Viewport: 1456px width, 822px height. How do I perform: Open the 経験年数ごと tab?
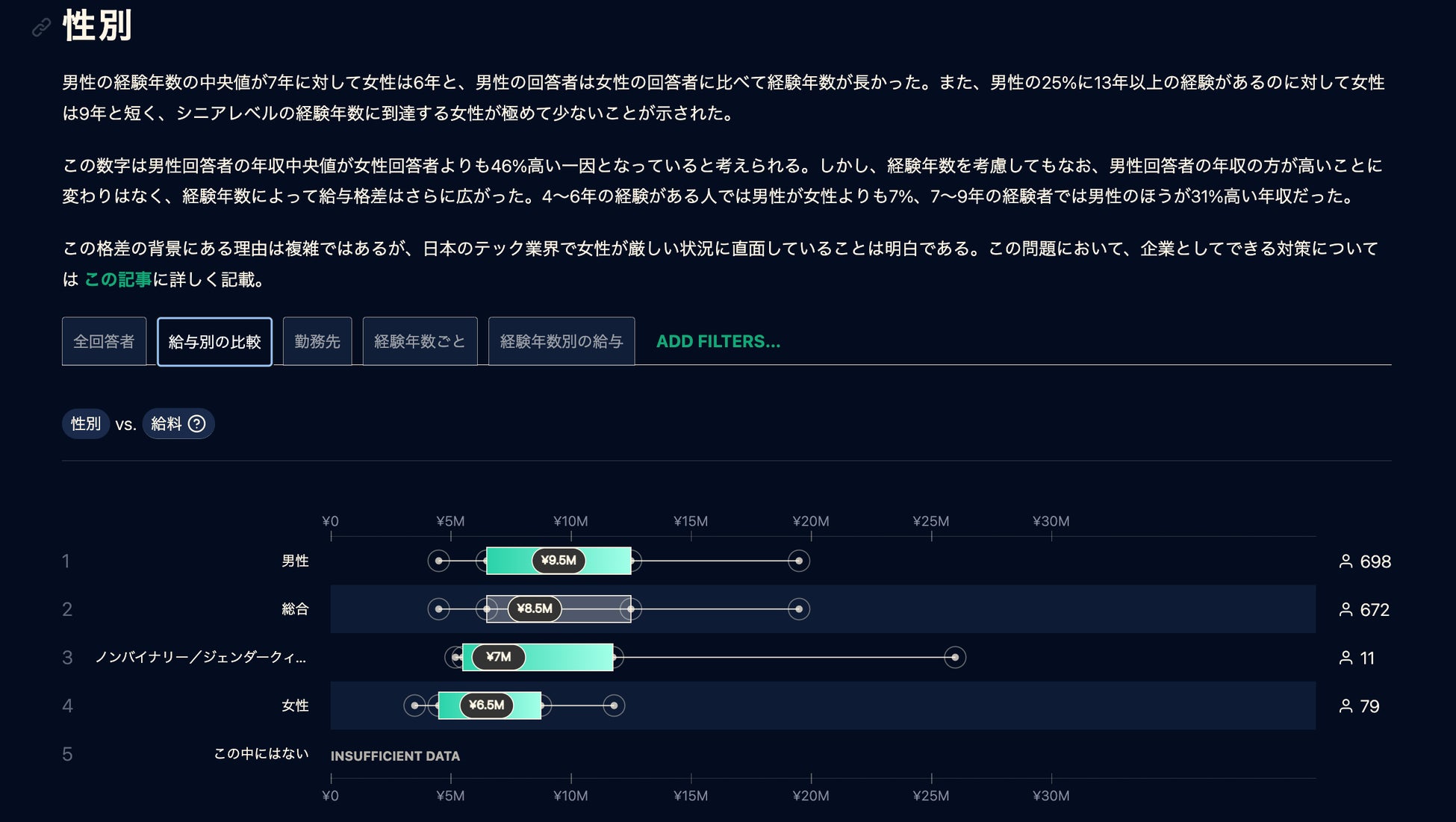point(420,342)
